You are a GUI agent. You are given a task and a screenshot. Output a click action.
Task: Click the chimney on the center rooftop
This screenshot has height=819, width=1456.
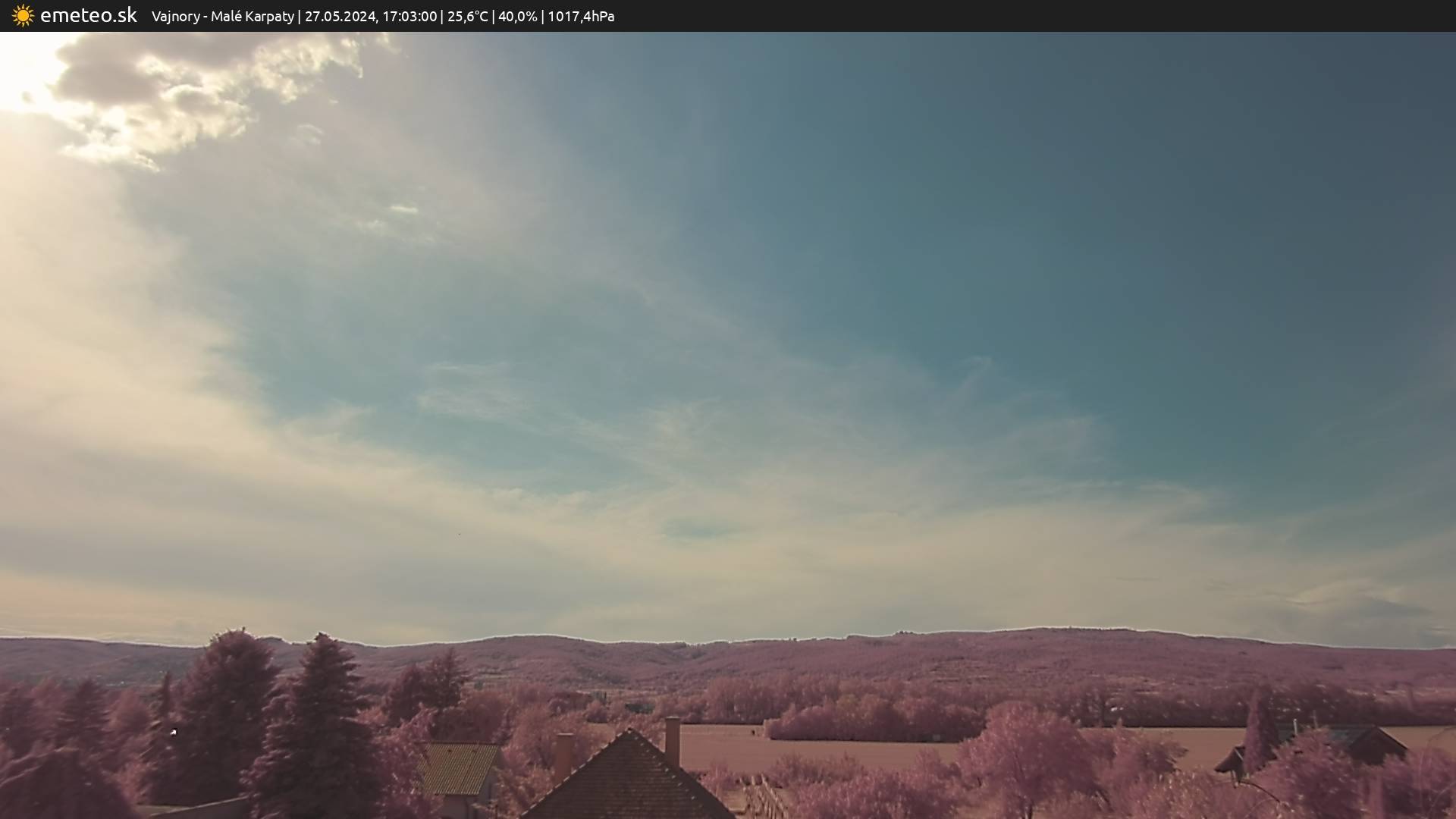pyautogui.click(x=672, y=741)
